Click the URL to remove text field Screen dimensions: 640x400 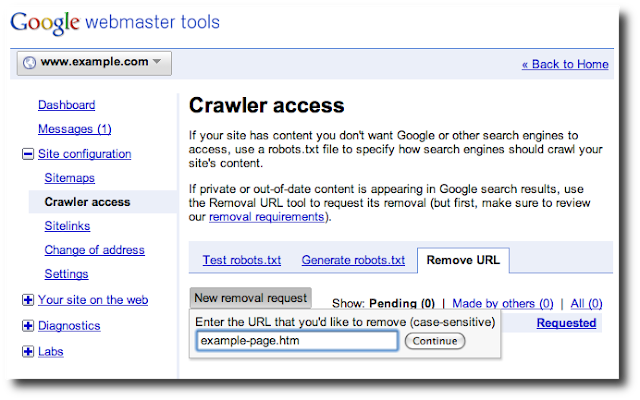[298, 341]
